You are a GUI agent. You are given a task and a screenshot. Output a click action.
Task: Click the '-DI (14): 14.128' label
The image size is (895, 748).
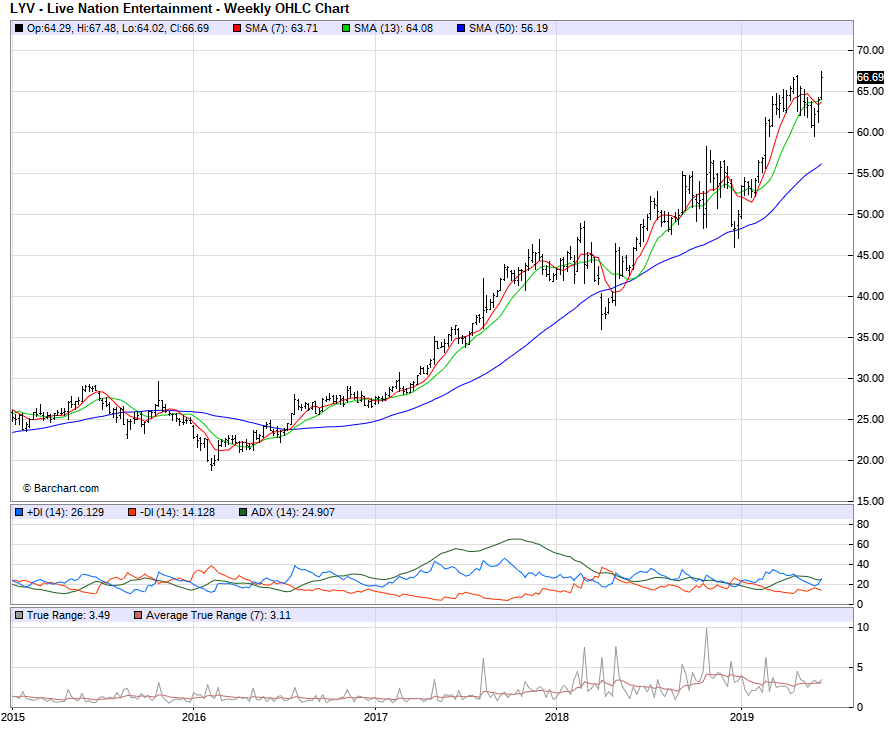[x=178, y=512]
